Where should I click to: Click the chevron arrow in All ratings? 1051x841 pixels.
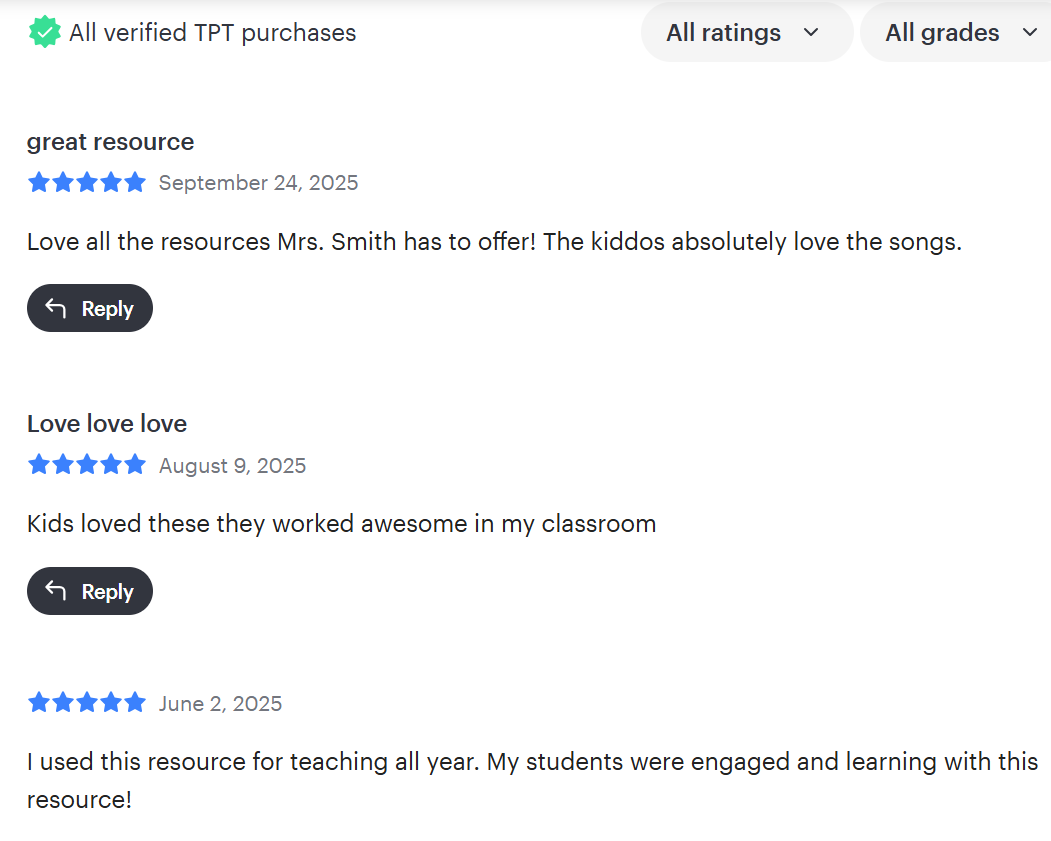(811, 32)
